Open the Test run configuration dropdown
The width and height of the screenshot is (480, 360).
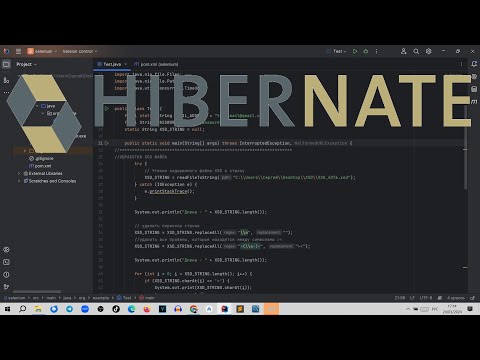click(x=336, y=51)
